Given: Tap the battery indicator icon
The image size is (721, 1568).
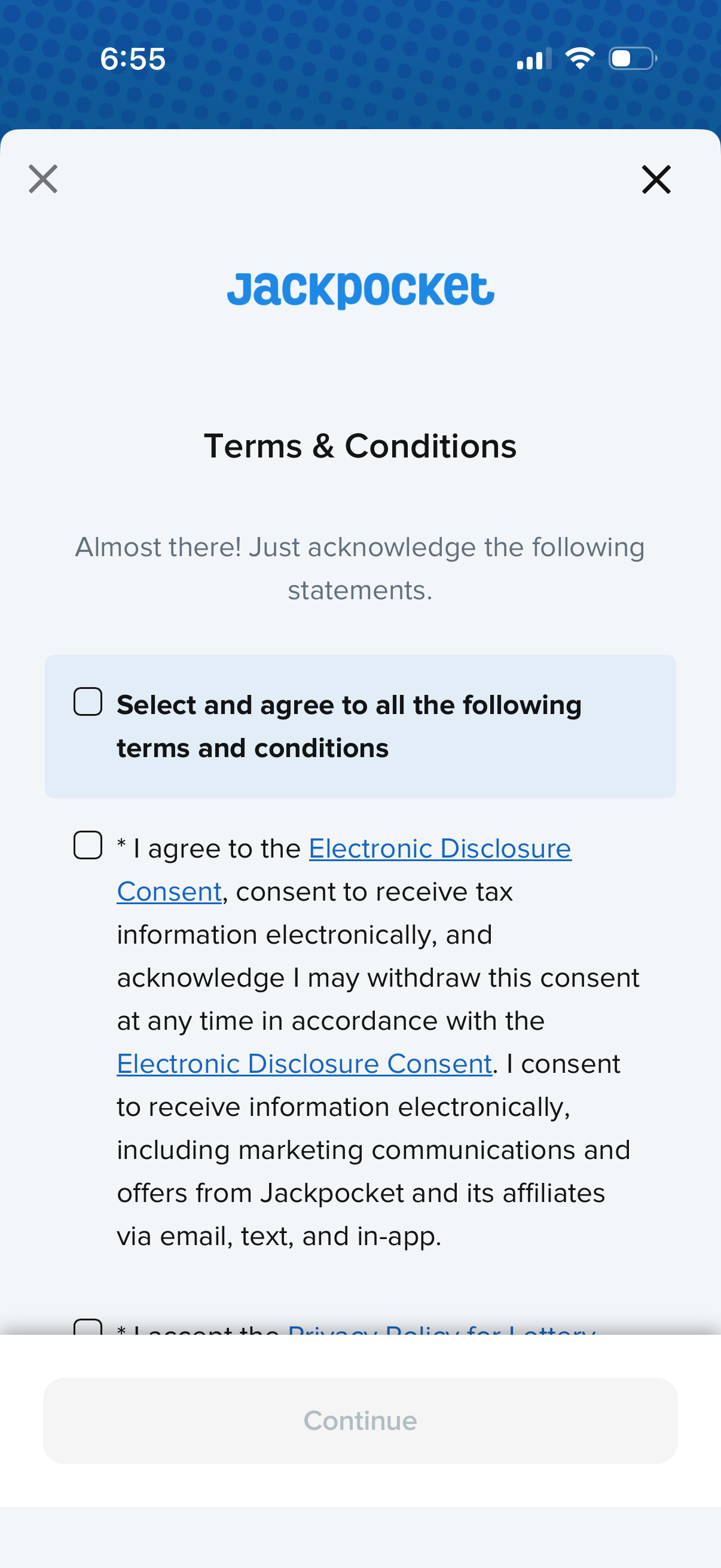Looking at the screenshot, I should [632, 59].
